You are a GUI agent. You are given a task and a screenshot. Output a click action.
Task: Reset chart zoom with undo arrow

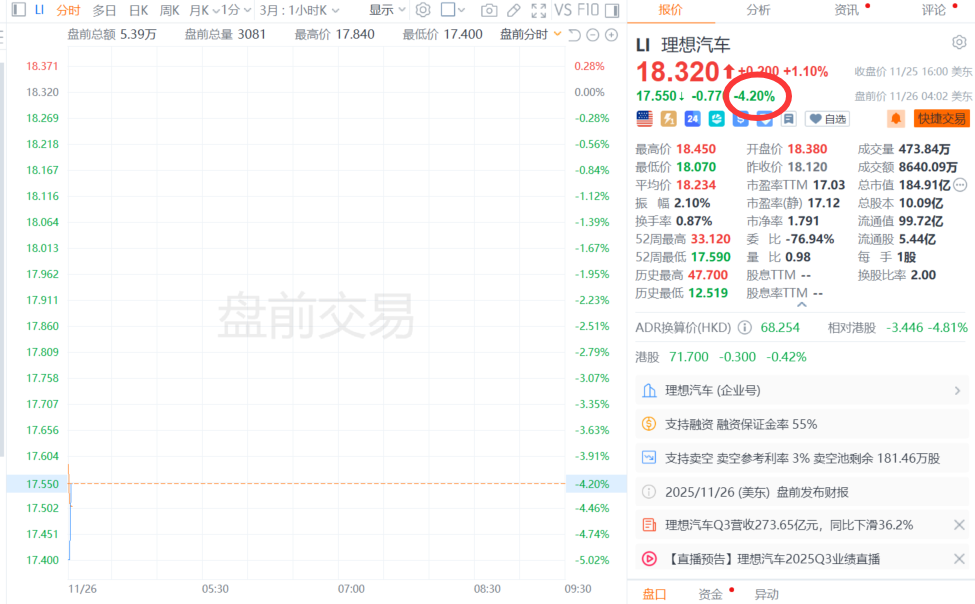coord(575,35)
